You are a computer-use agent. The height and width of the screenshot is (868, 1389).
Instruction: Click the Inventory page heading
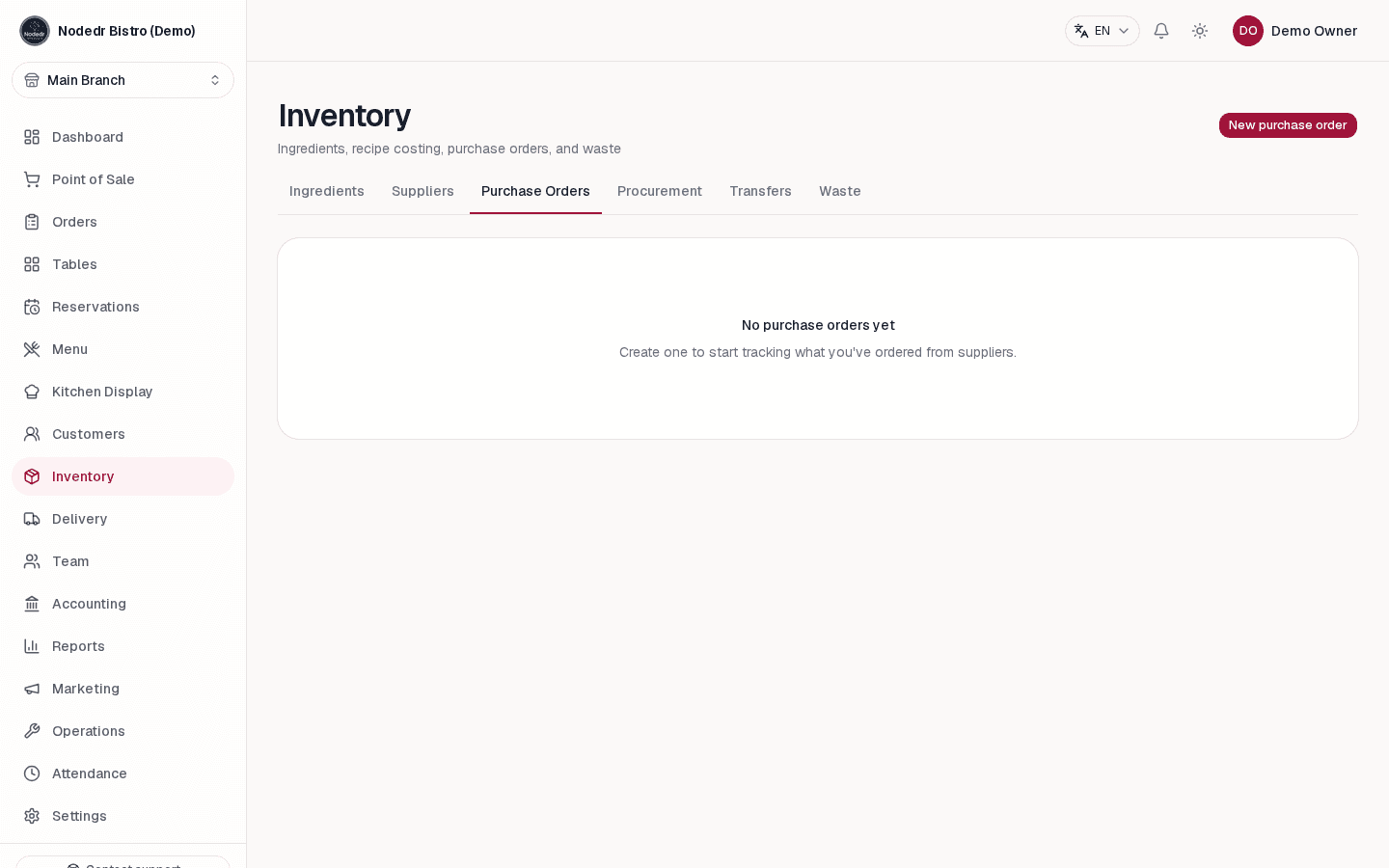344,116
